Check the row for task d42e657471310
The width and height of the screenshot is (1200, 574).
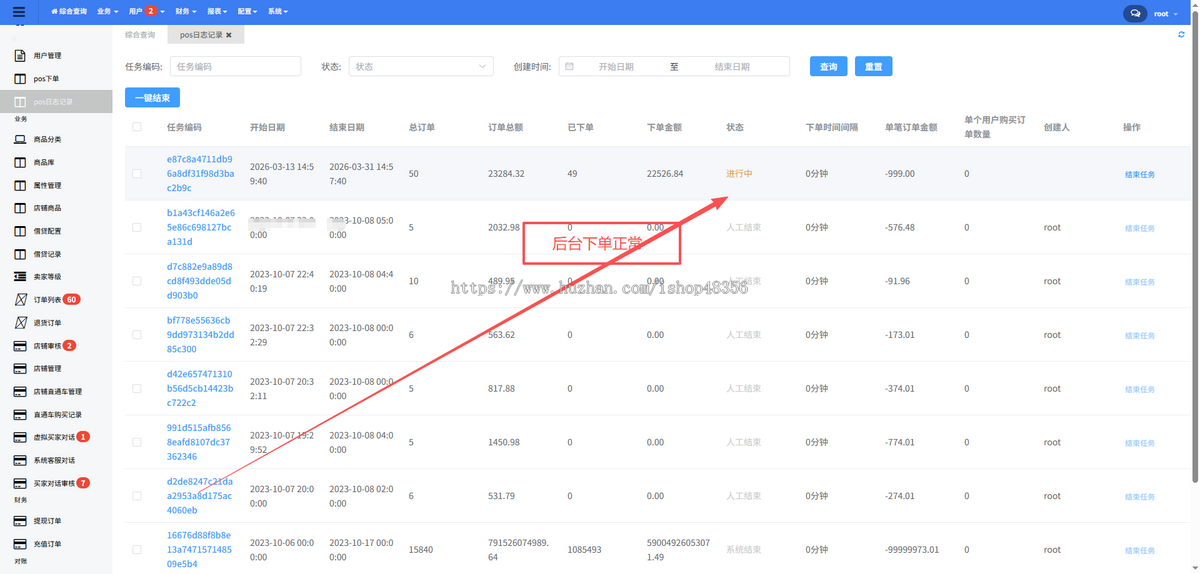137,388
